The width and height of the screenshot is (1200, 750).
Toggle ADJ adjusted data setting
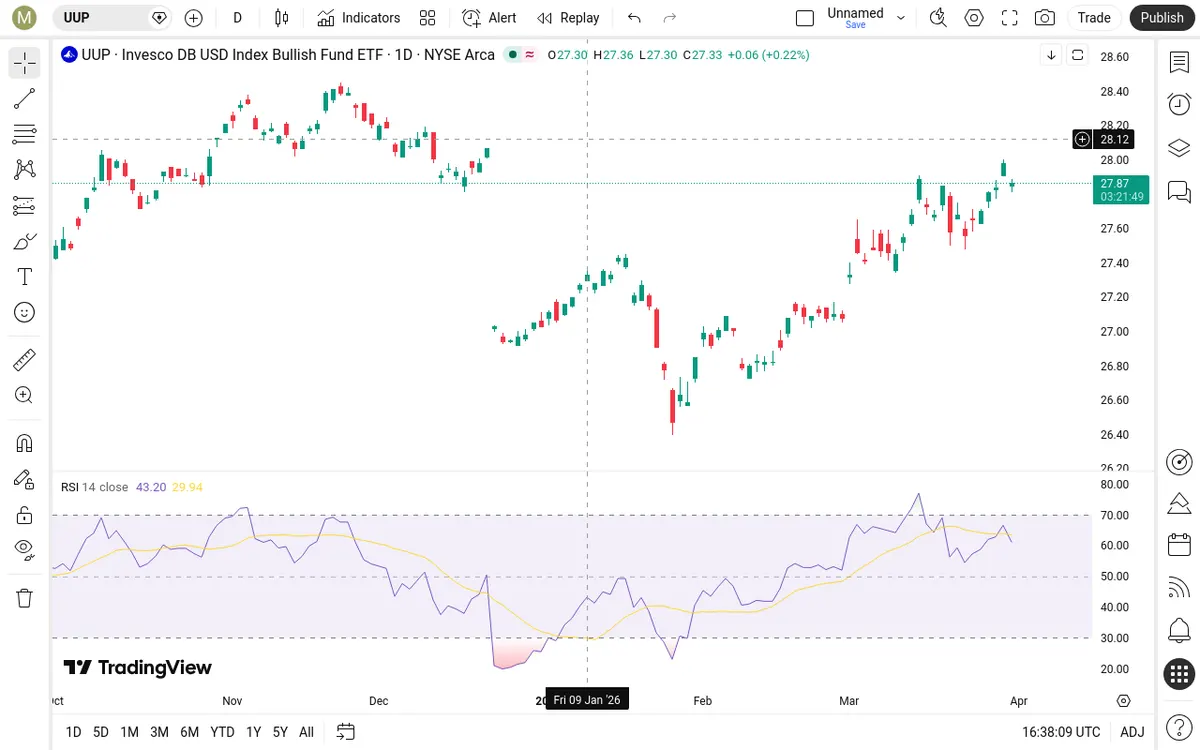point(1132,732)
